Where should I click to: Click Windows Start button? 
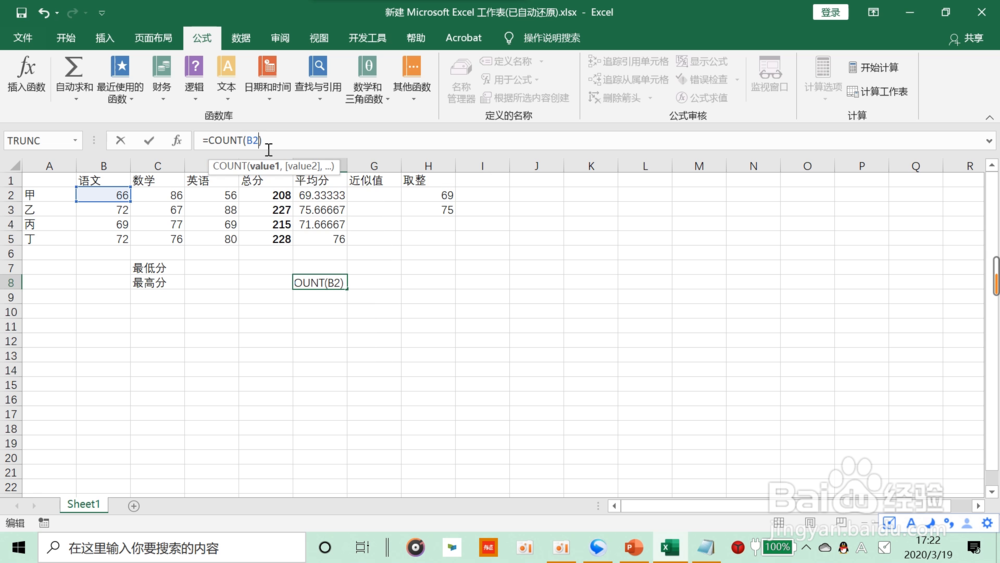(18, 548)
